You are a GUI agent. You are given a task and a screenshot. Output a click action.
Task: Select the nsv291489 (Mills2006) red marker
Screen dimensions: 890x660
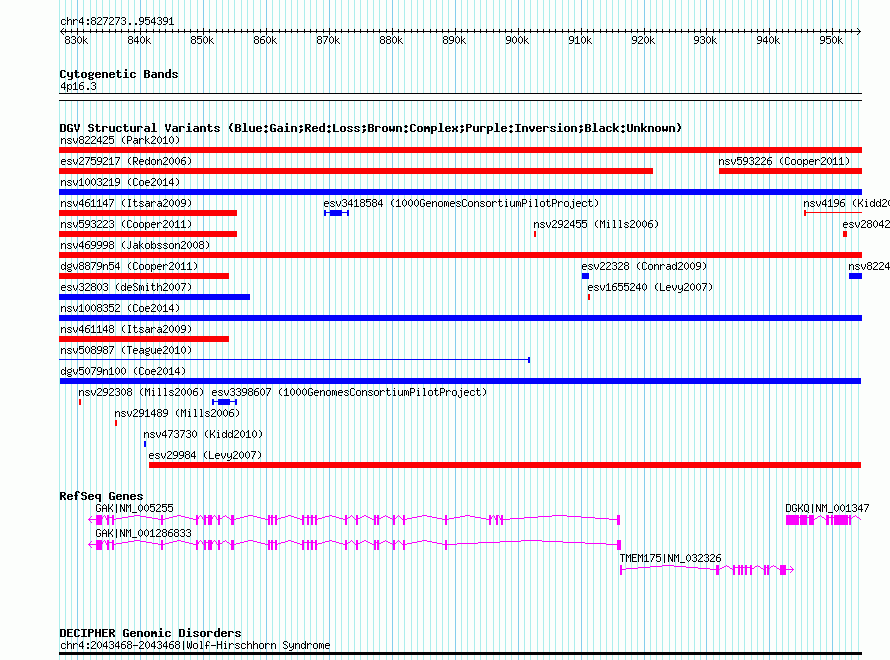click(x=116, y=423)
